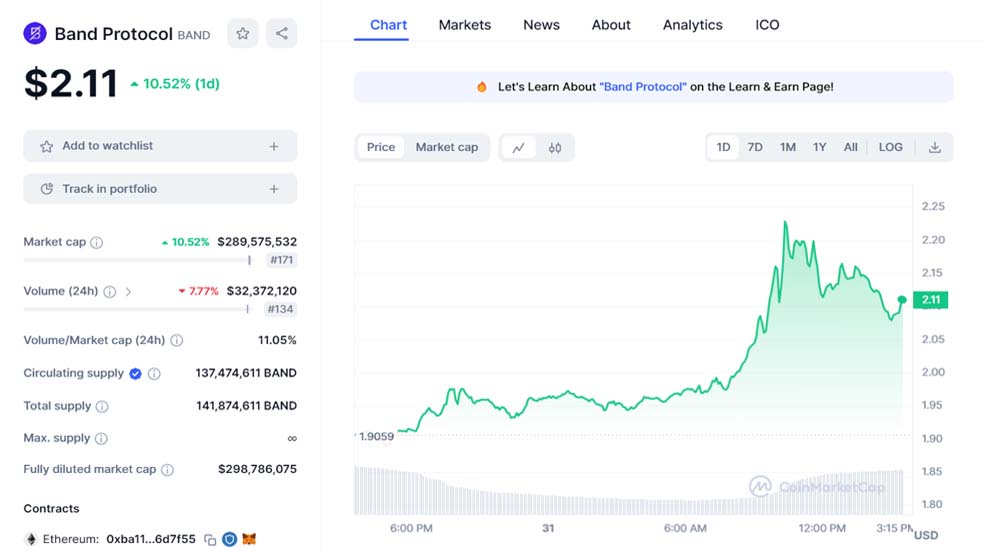Screen dimensions: 984x554
Task: Open the Markets tab
Action: pyautogui.click(x=465, y=25)
